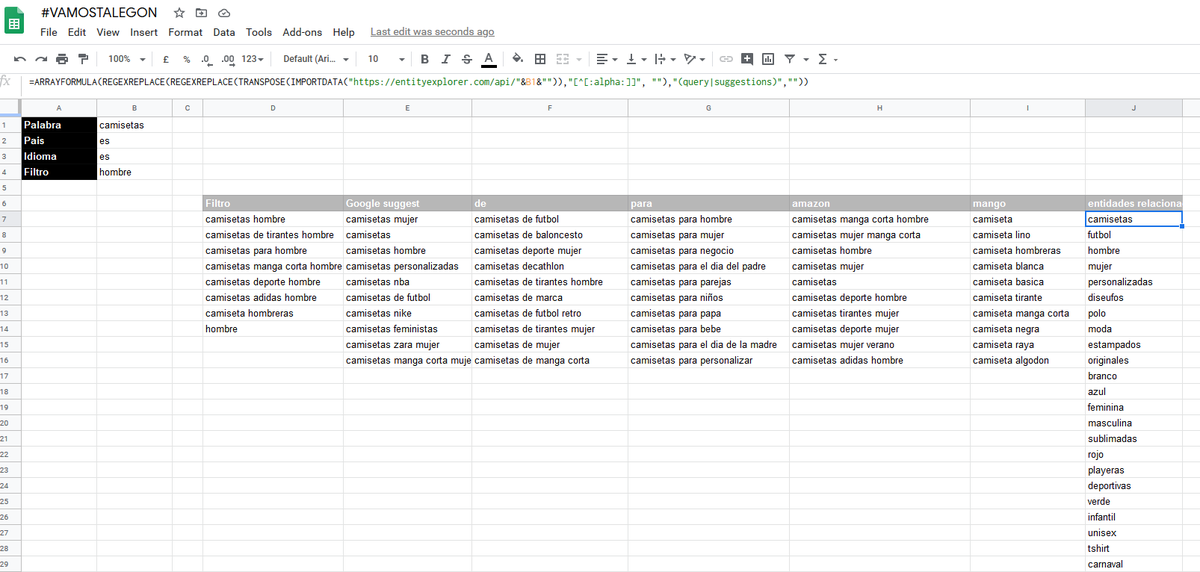Viewport: 1200px width, 572px height.
Task: Open the Add-ons menu
Action: click(303, 32)
